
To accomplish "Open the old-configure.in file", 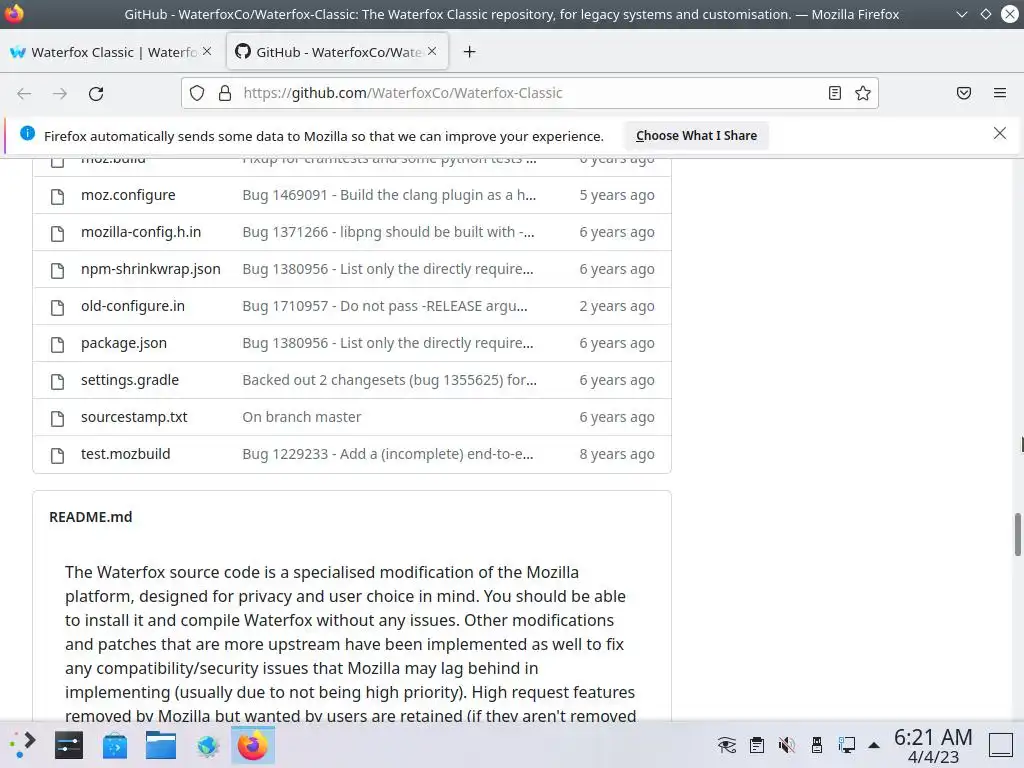I will tap(133, 306).
